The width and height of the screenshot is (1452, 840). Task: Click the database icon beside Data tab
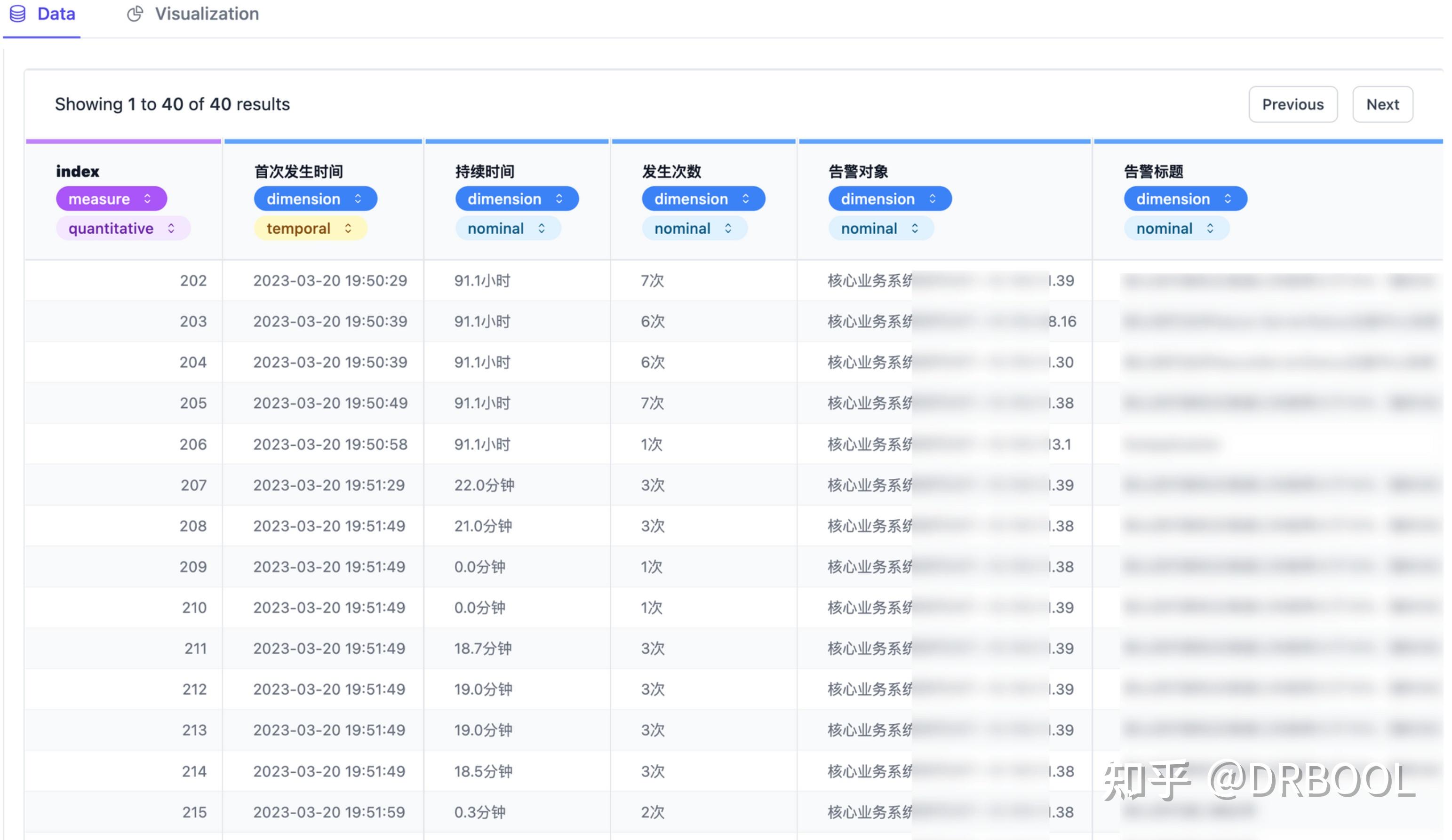pos(17,14)
